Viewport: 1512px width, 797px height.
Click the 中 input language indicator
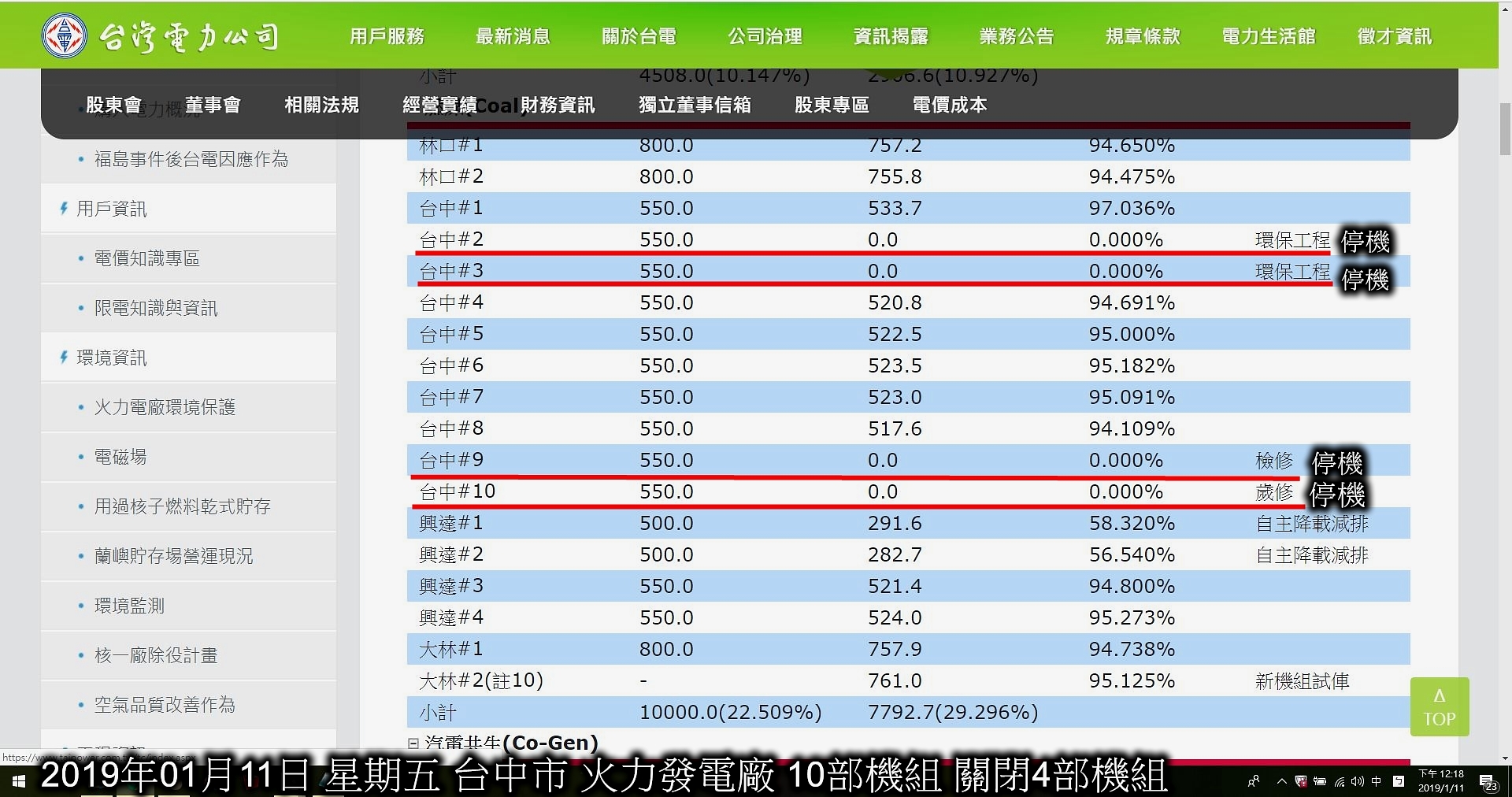1377,781
